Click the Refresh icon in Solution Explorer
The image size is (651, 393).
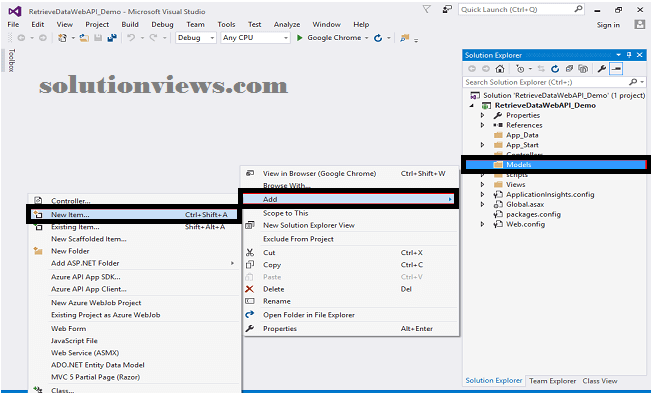[555, 69]
